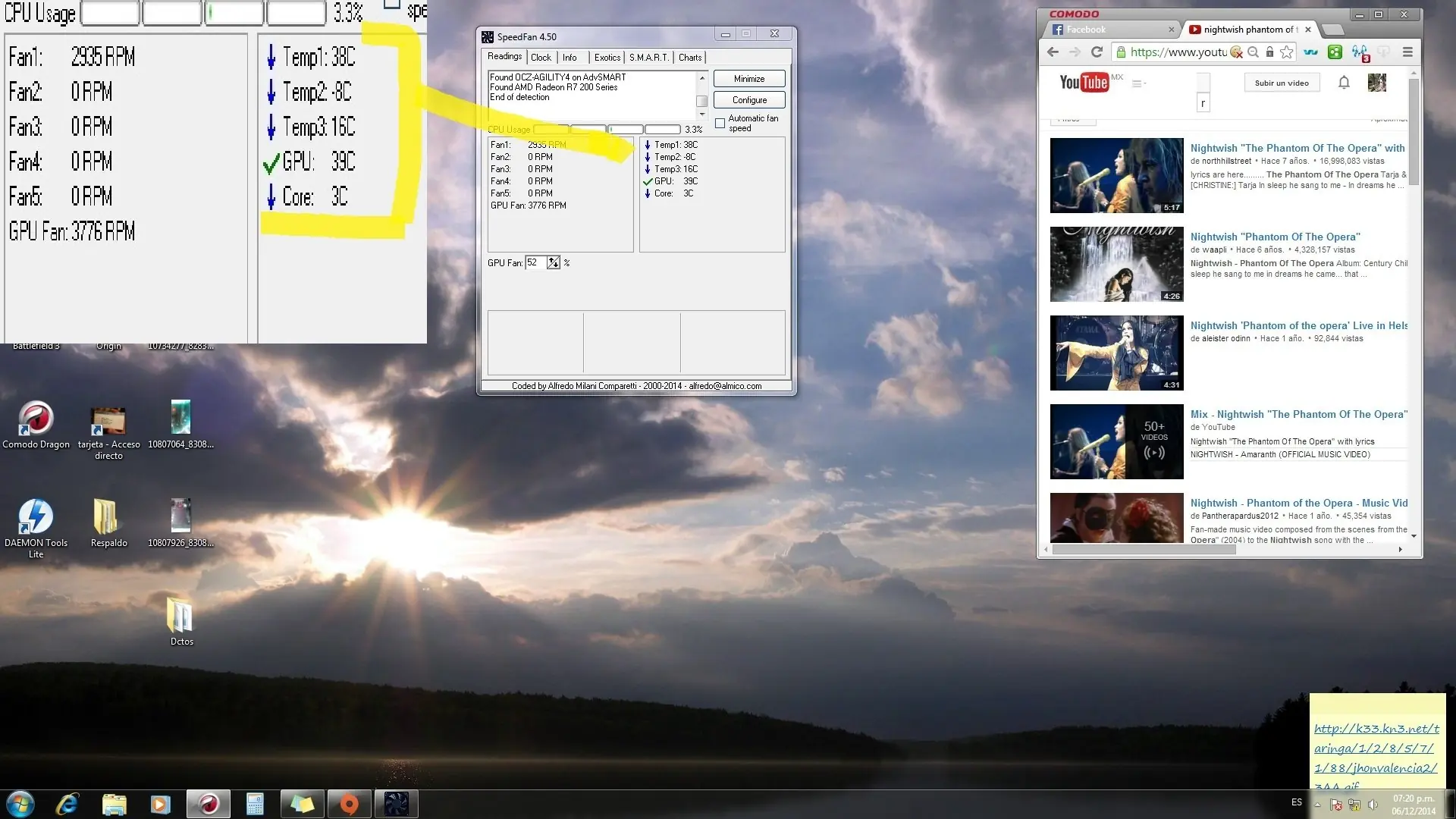The image size is (1456, 819).
Task: Click the 5:17 video thumbnail
Action: pyautogui.click(x=1116, y=175)
